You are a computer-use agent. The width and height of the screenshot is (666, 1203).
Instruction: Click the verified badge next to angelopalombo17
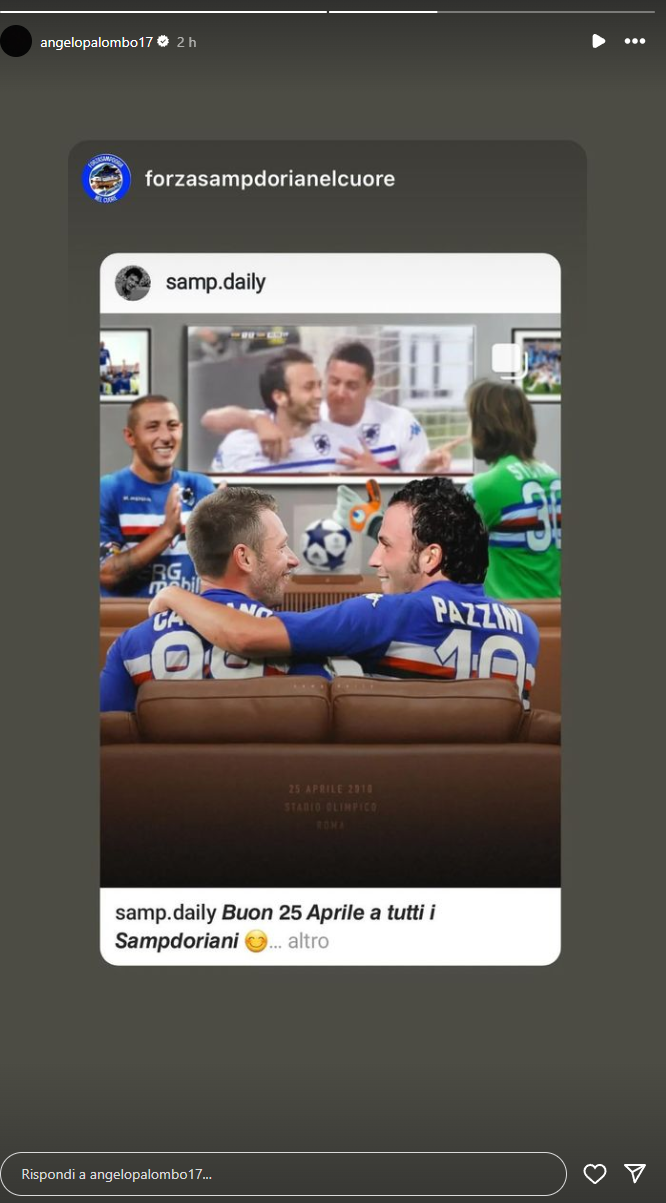tap(163, 42)
